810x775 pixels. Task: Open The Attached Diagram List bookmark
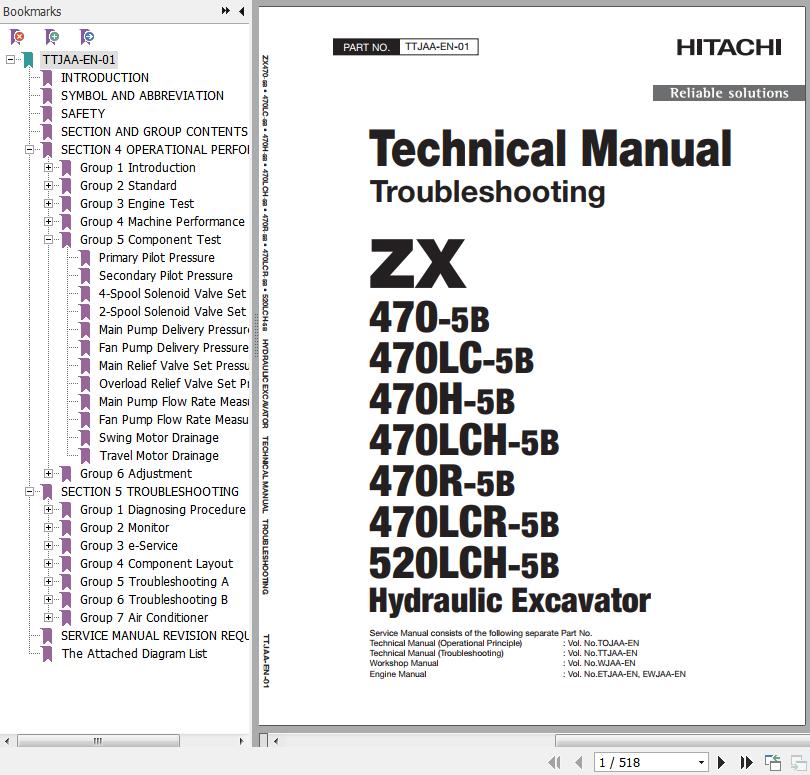[x=134, y=654]
